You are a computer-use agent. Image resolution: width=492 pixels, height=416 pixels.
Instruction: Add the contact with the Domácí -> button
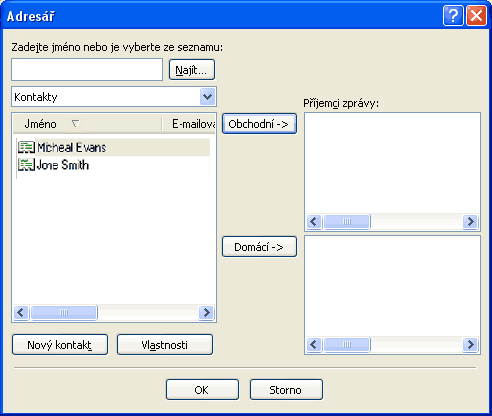tap(259, 247)
